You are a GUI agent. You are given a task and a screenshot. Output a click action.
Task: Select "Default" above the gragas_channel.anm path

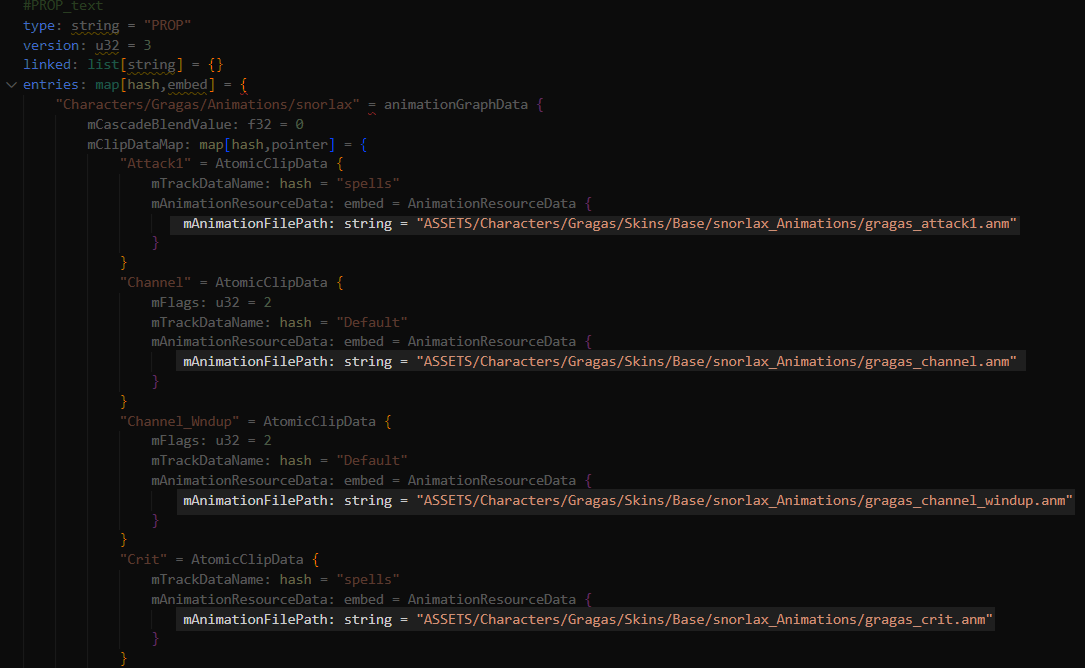[x=372, y=323]
